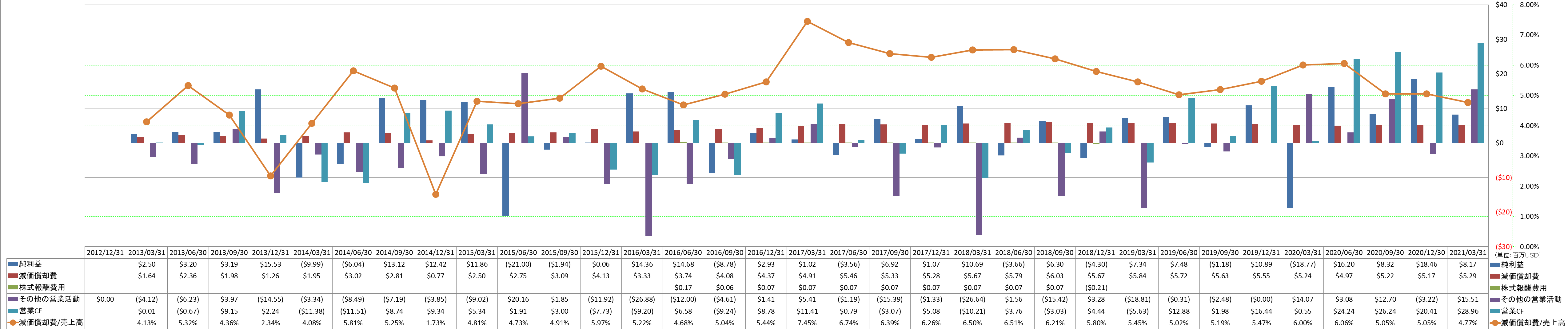
Task: Click the 営業CF value $28.96
Action: (1468, 311)
